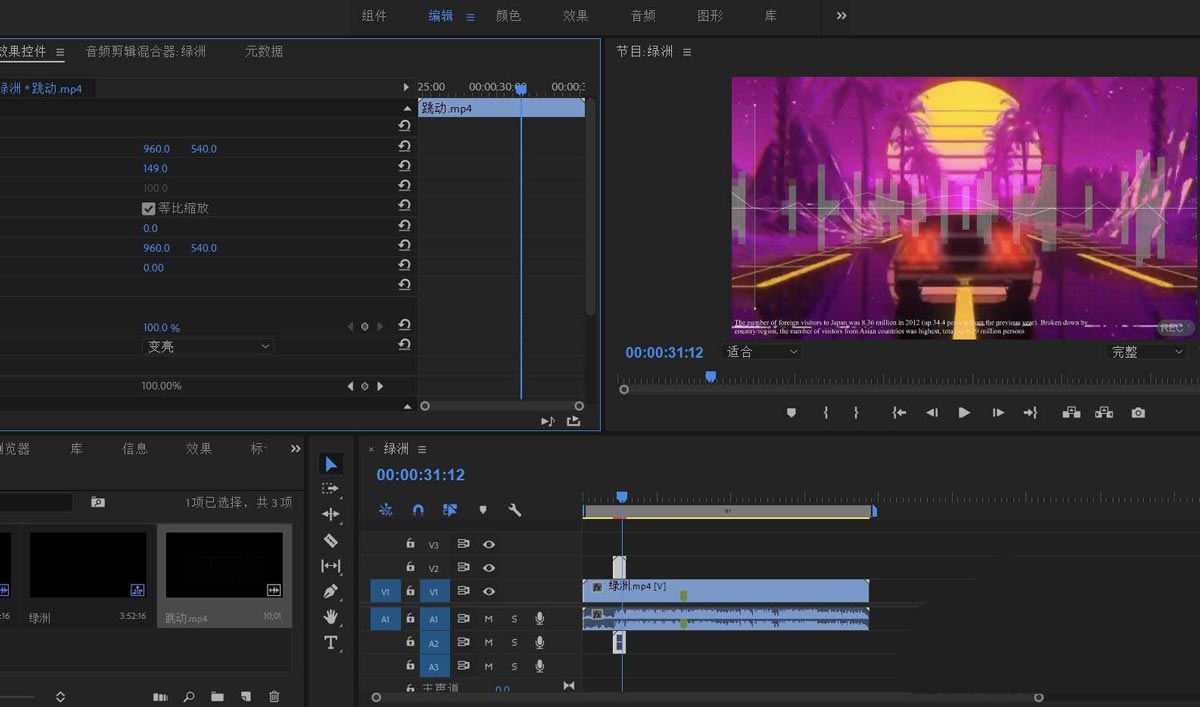Export a frame with the camera icon
The height and width of the screenshot is (707, 1200).
tap(1138, 412)
